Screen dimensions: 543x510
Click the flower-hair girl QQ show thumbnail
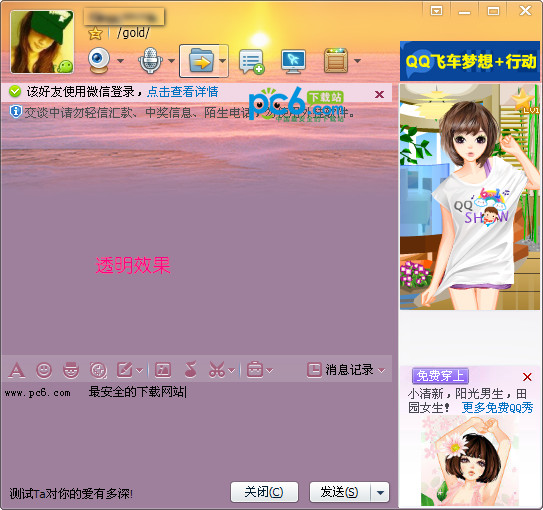pos(470,461)
